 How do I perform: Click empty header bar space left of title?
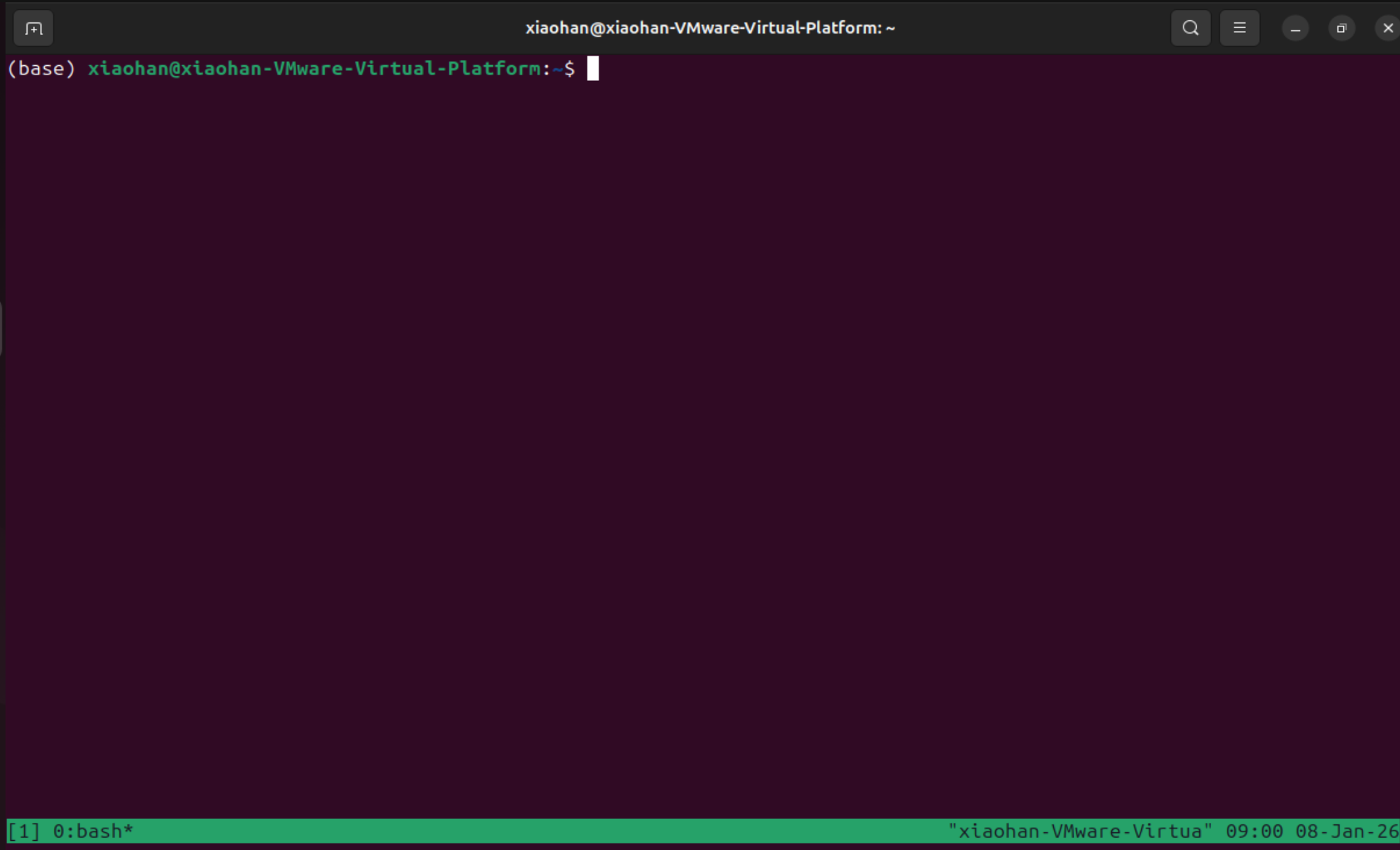coord(276,28)
